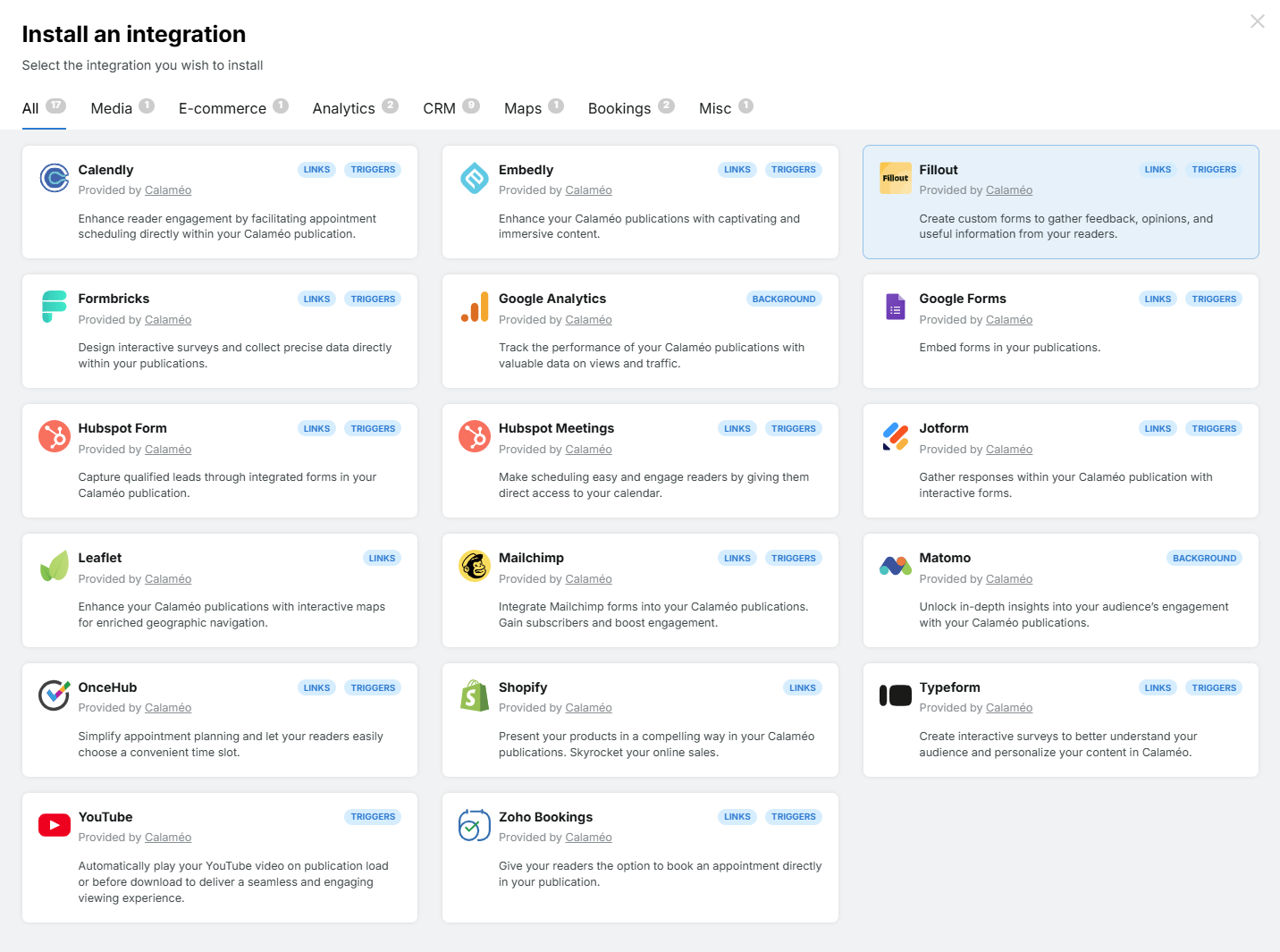Click the Shopify bag icon

point(475,695)
